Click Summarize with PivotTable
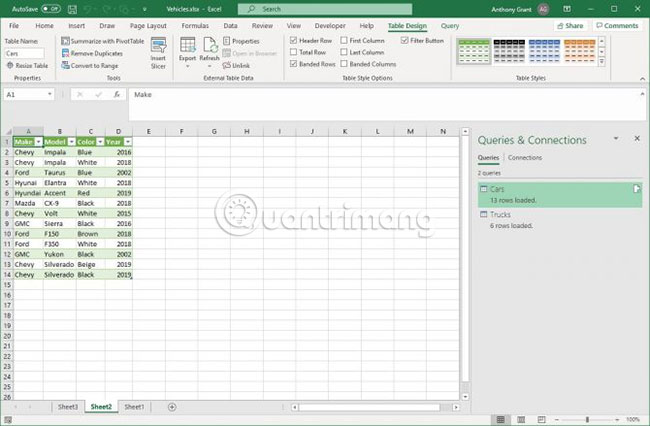 point(103,41)
